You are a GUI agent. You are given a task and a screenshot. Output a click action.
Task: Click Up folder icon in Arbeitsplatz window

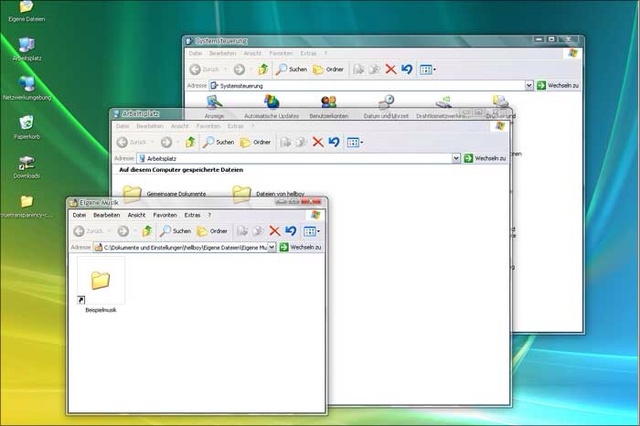pos(190,142)
